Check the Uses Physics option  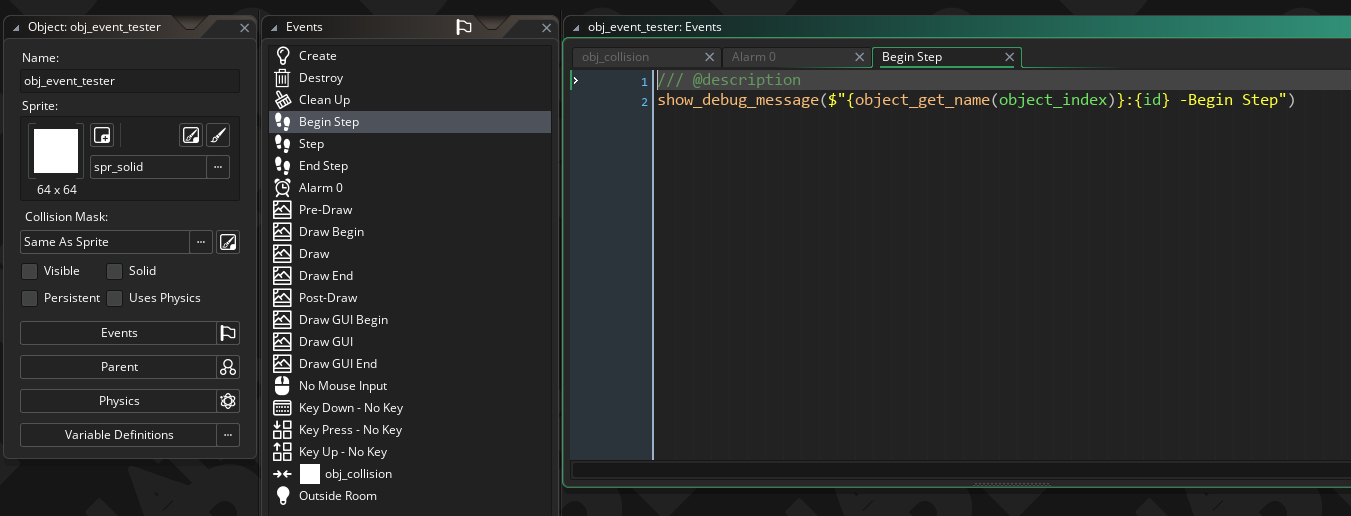click(x=115, y=298)
